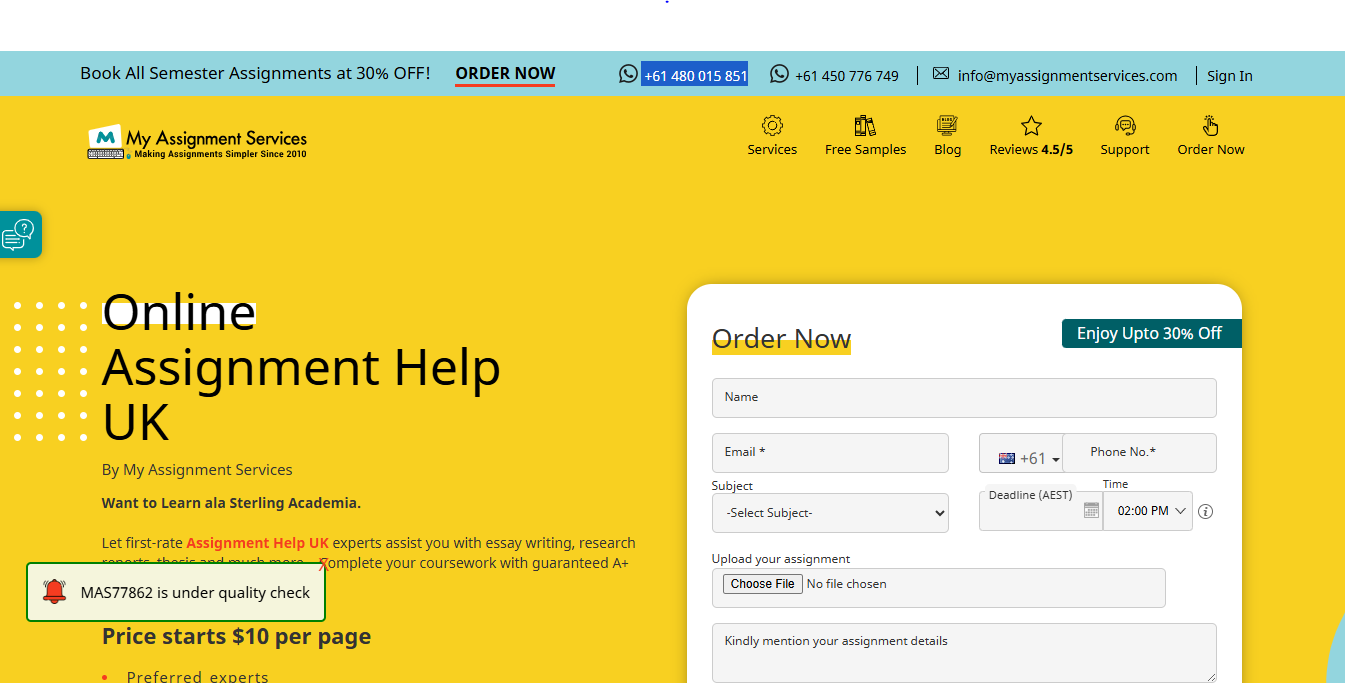Image resolution: width=1345 pixels, height=683 pixels.
Task: Focus the Name input field
Action: (964, 398)
